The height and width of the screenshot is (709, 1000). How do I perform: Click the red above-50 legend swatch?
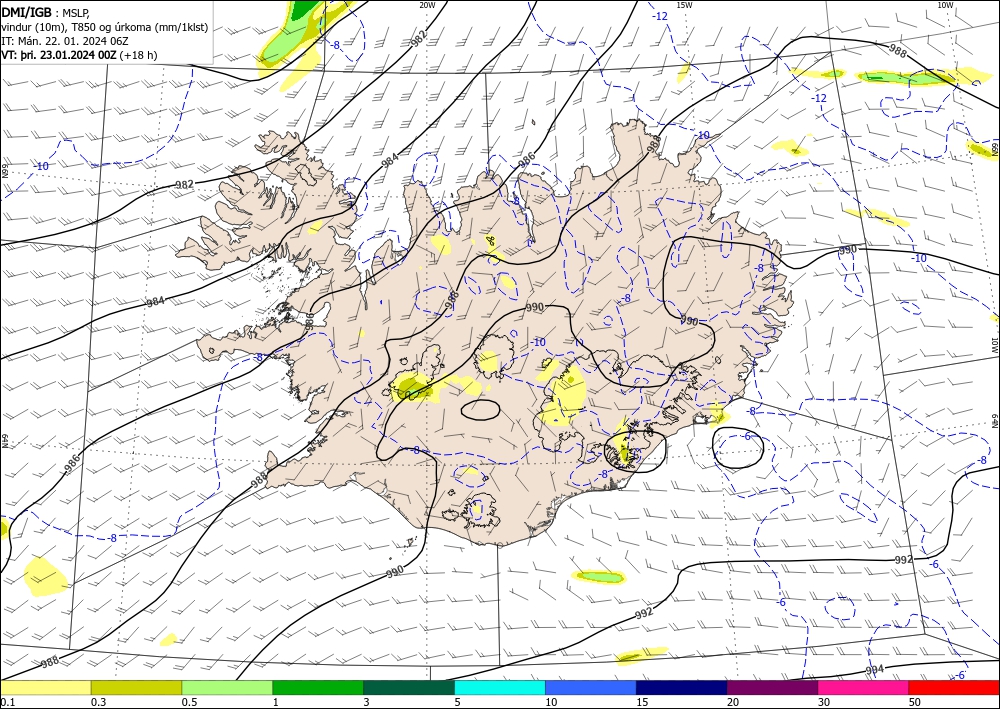click(x=954, y=687)
